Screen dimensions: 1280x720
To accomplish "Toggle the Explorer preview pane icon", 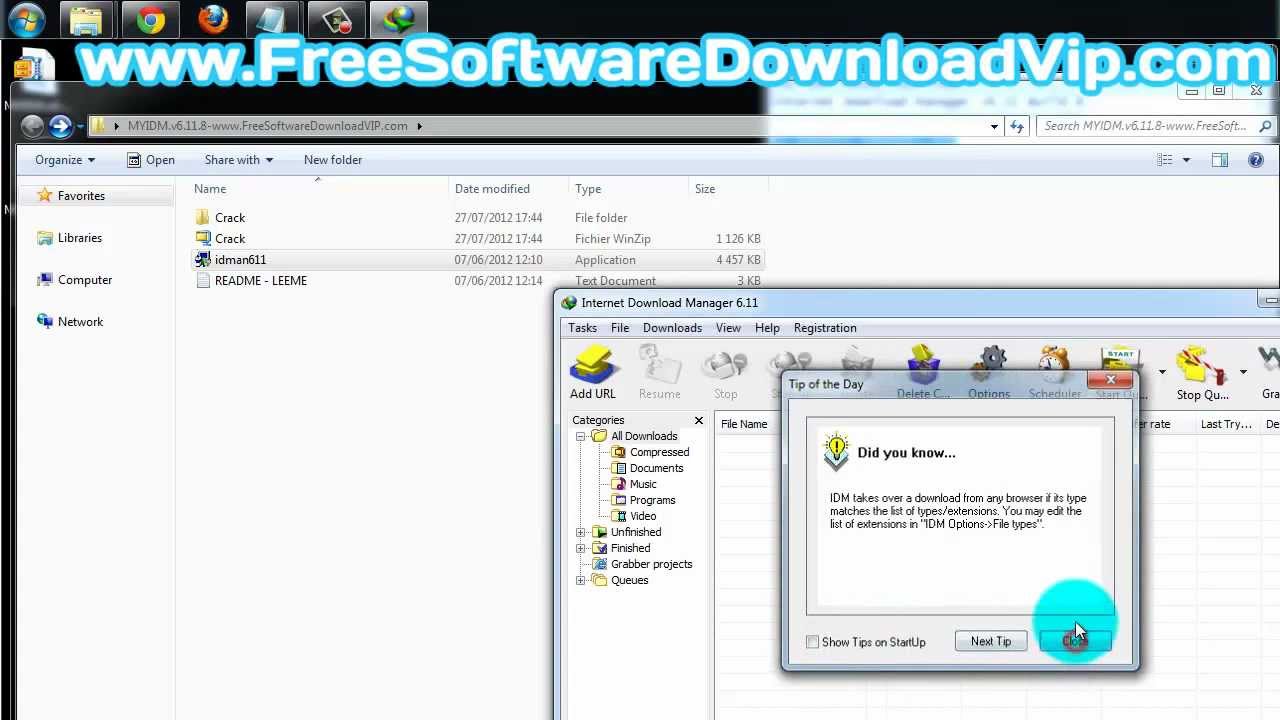I will (1220, 160).
